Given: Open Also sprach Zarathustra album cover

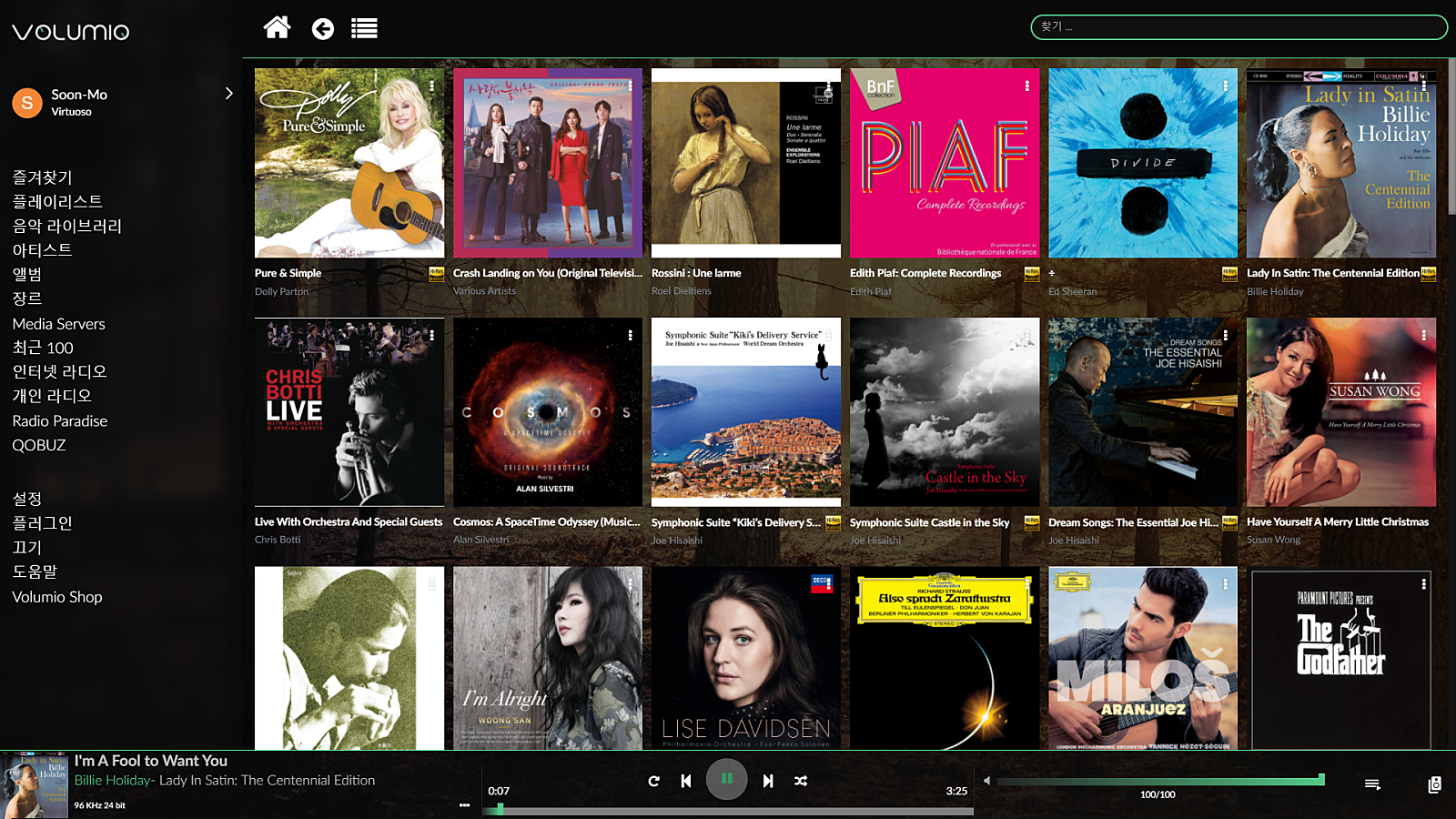Looking at the screenshot, I should coord(945,659).
